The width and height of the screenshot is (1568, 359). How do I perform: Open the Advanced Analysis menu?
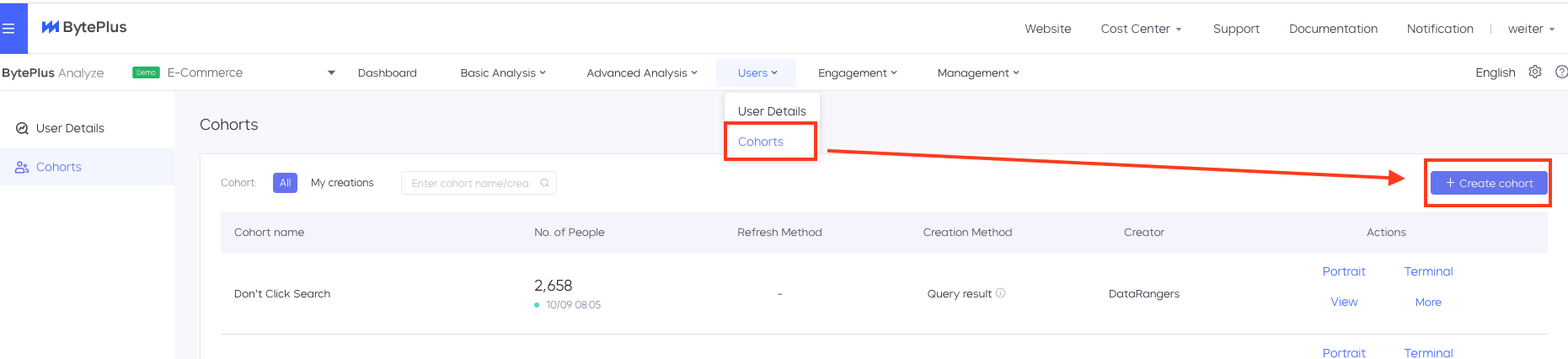642,73
